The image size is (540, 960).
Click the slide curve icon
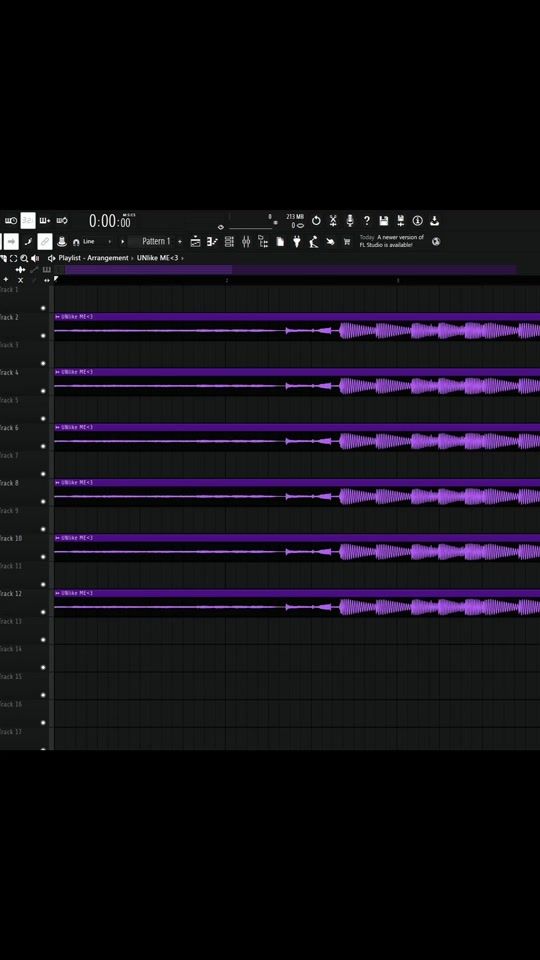click(28, 241)
